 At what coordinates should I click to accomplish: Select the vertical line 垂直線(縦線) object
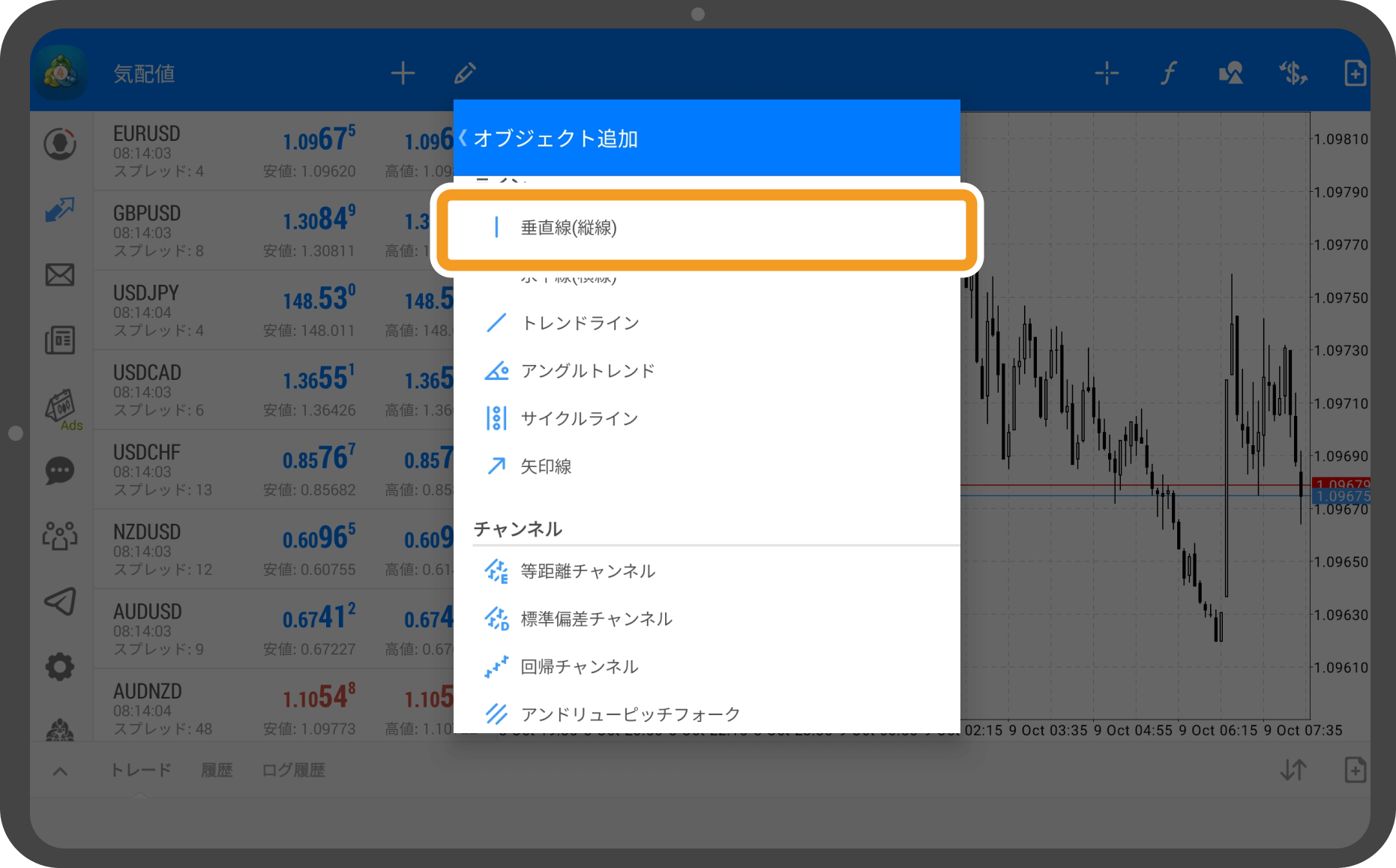tap(706, 228)
